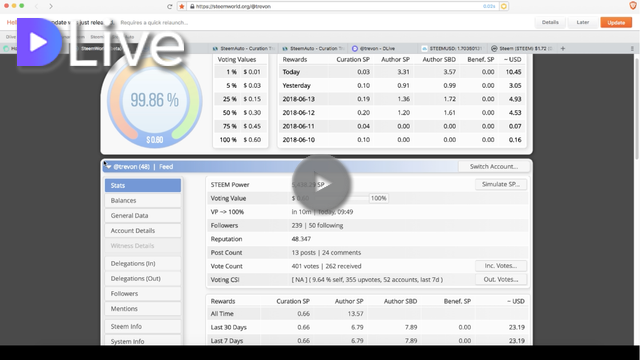Click the 25 % voting value row

coord(240,99)
